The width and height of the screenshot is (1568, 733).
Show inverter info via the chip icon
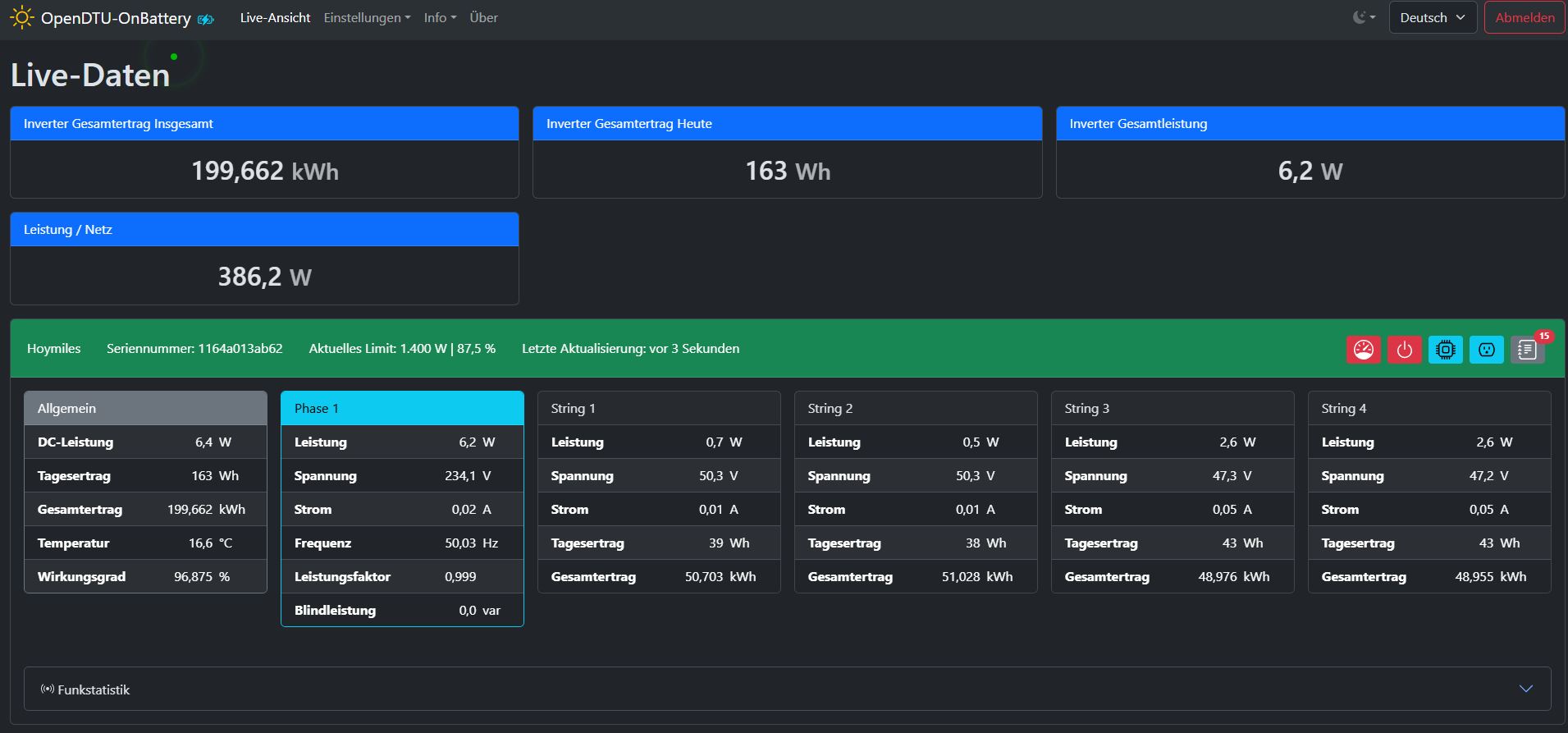click(1445, 350)
